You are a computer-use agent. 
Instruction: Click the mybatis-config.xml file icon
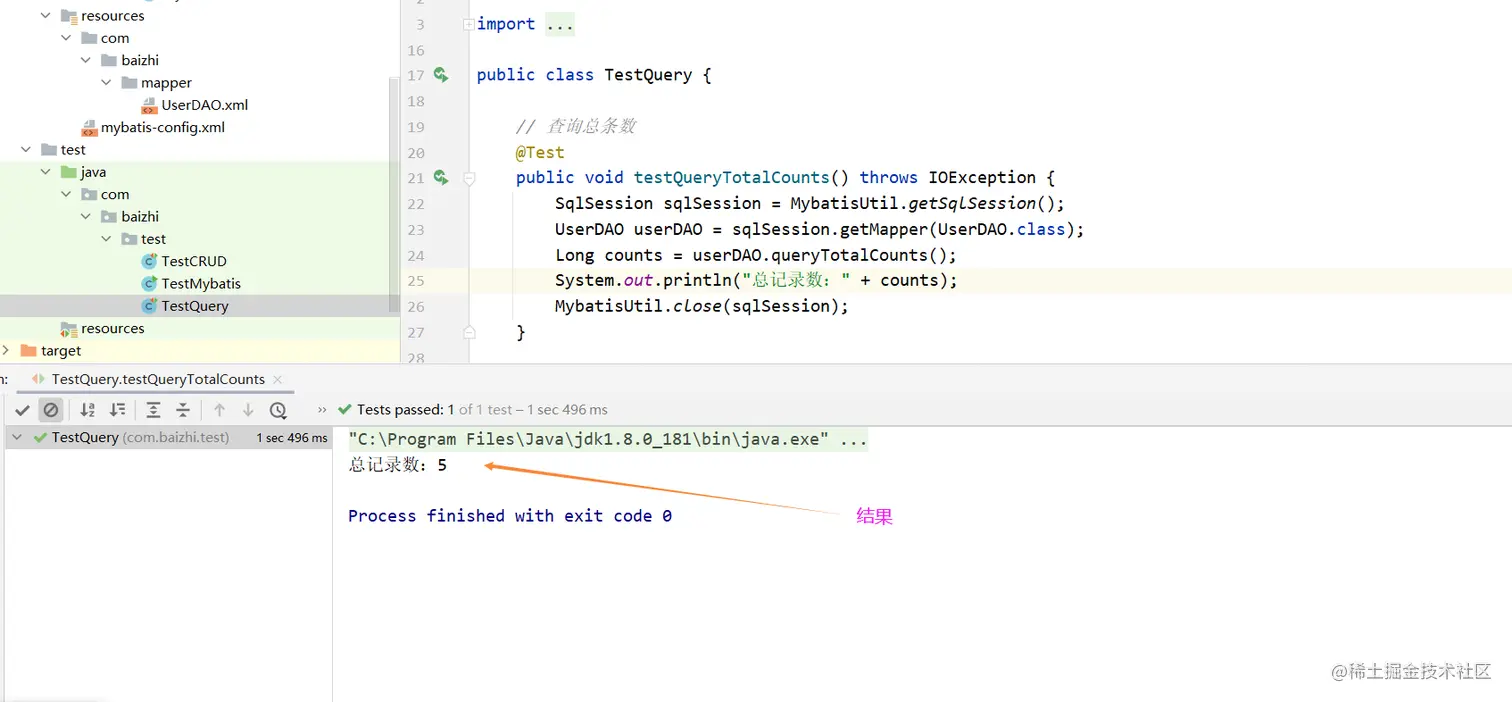coord(89,128)
